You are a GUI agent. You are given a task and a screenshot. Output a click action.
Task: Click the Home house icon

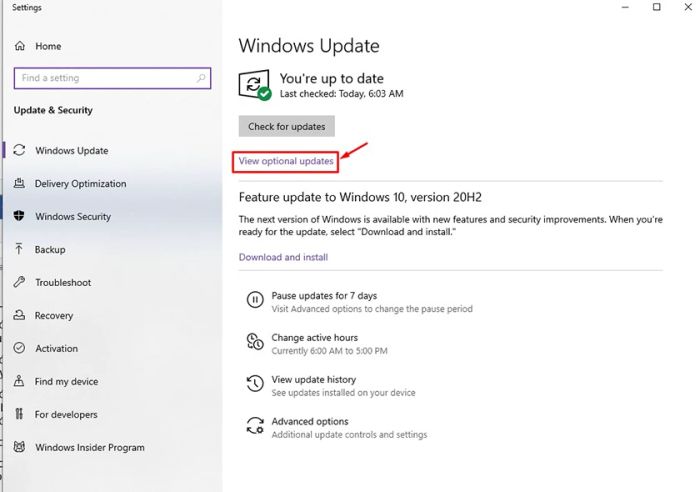[x=20, y=46]
